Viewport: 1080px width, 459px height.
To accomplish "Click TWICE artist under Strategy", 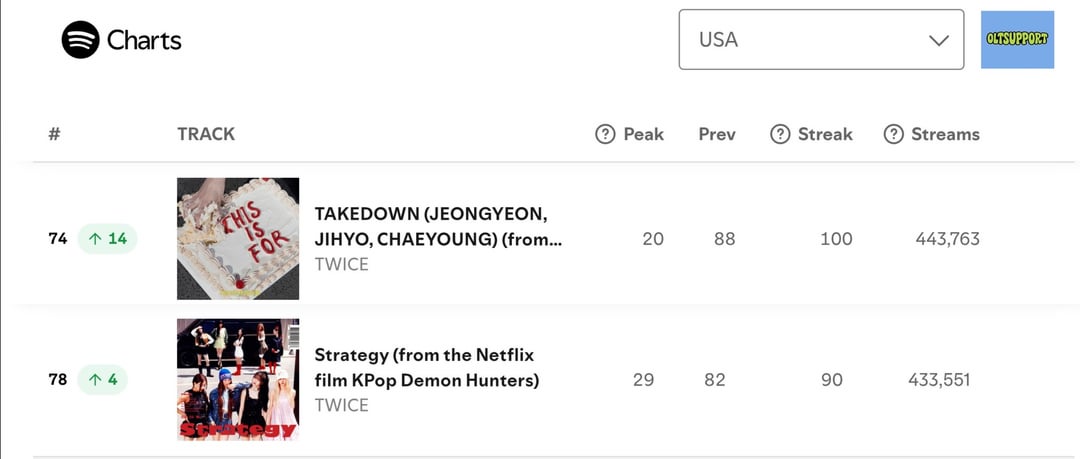I will (341, 405).
